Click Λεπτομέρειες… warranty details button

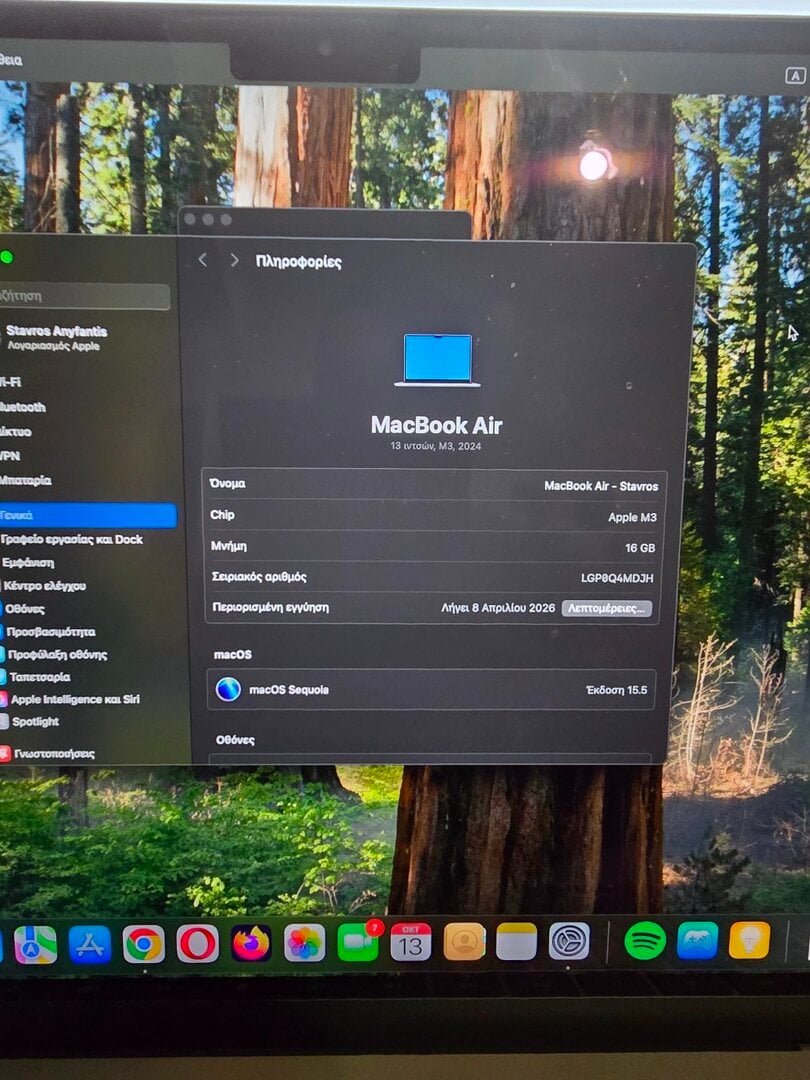pyautogui.click(x=606, y=608)
